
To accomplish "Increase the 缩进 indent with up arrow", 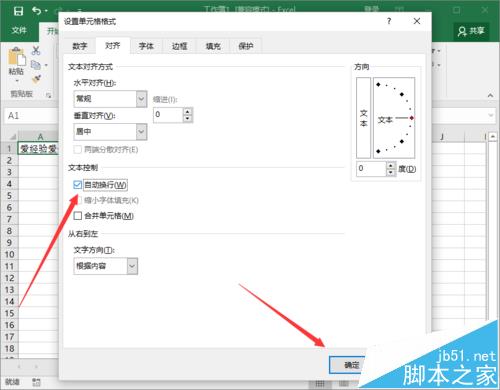I will coord(188,112).
